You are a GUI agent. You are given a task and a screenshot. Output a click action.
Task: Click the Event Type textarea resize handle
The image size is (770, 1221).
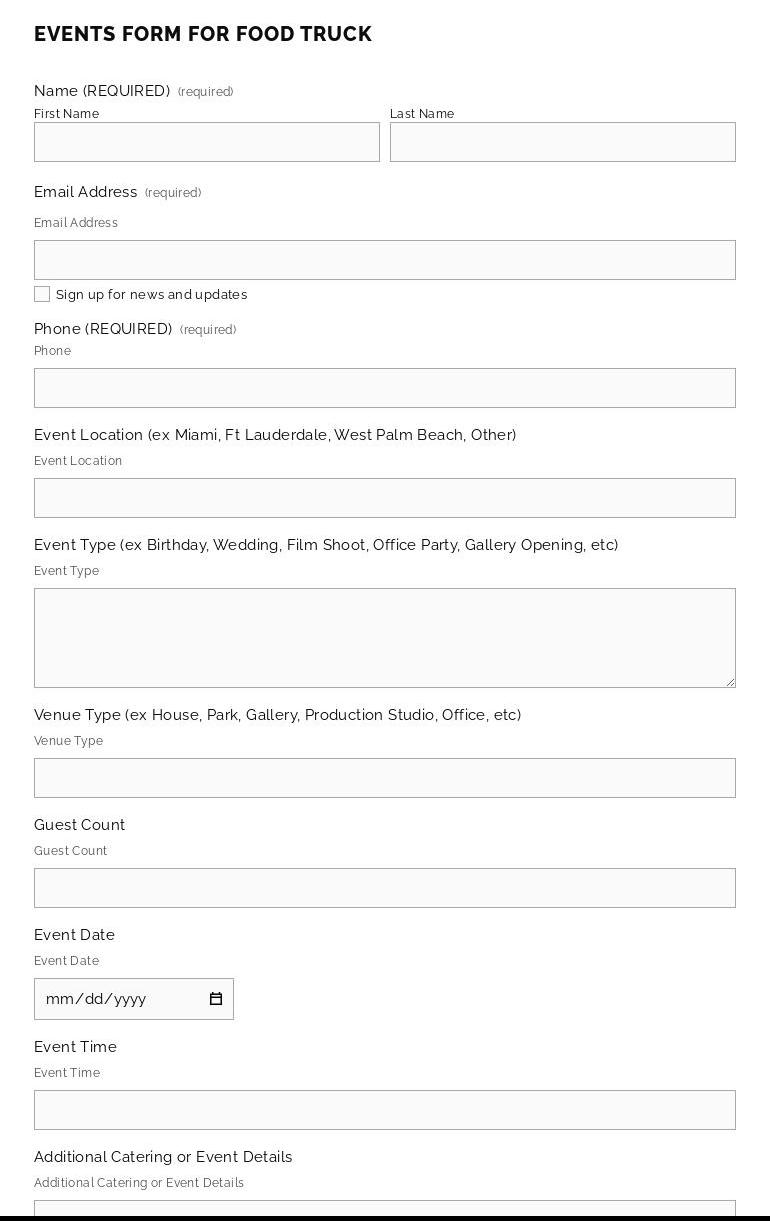(730, 682)
